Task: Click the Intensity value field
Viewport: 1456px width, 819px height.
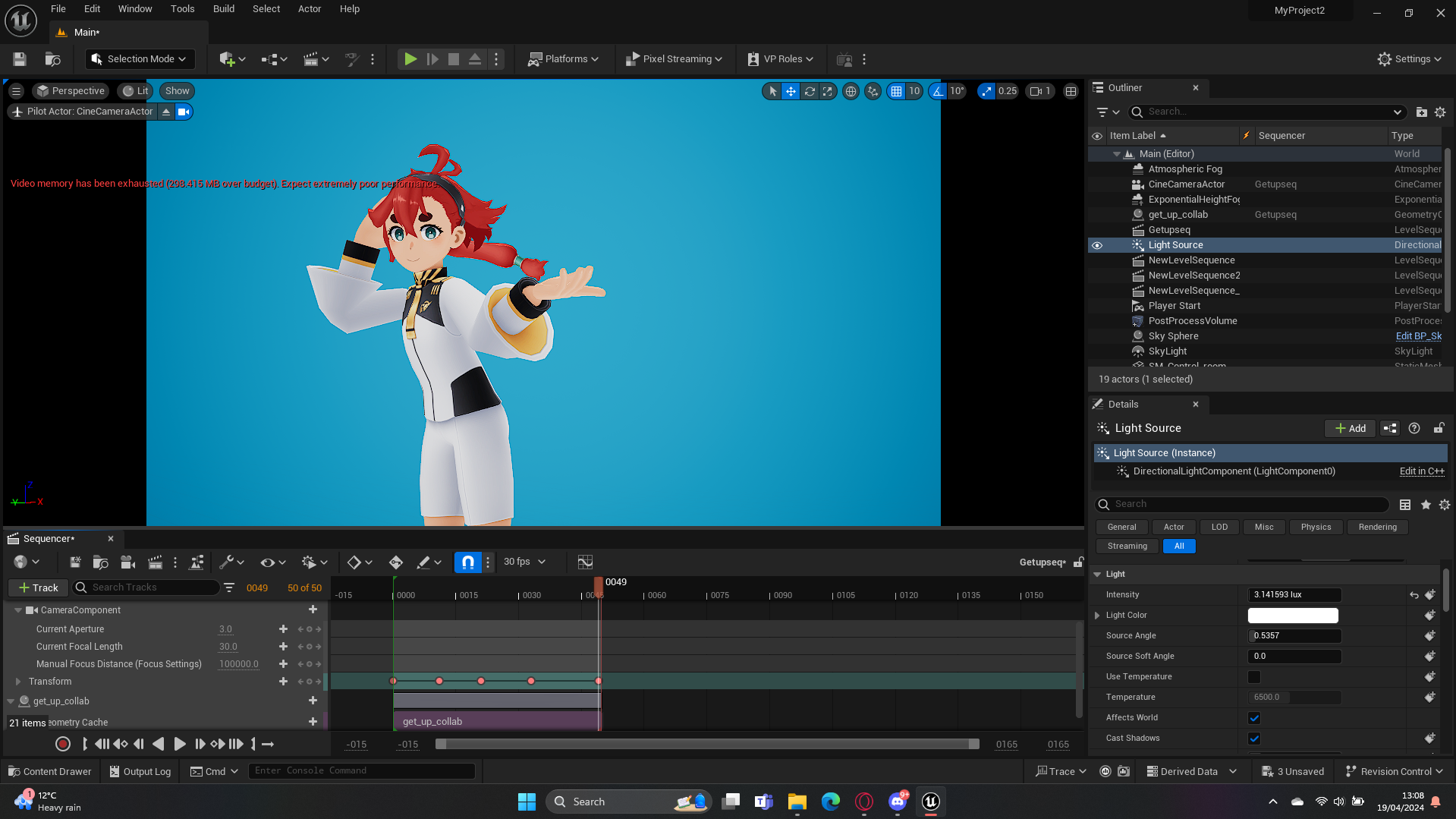Action: point(1294,595)
